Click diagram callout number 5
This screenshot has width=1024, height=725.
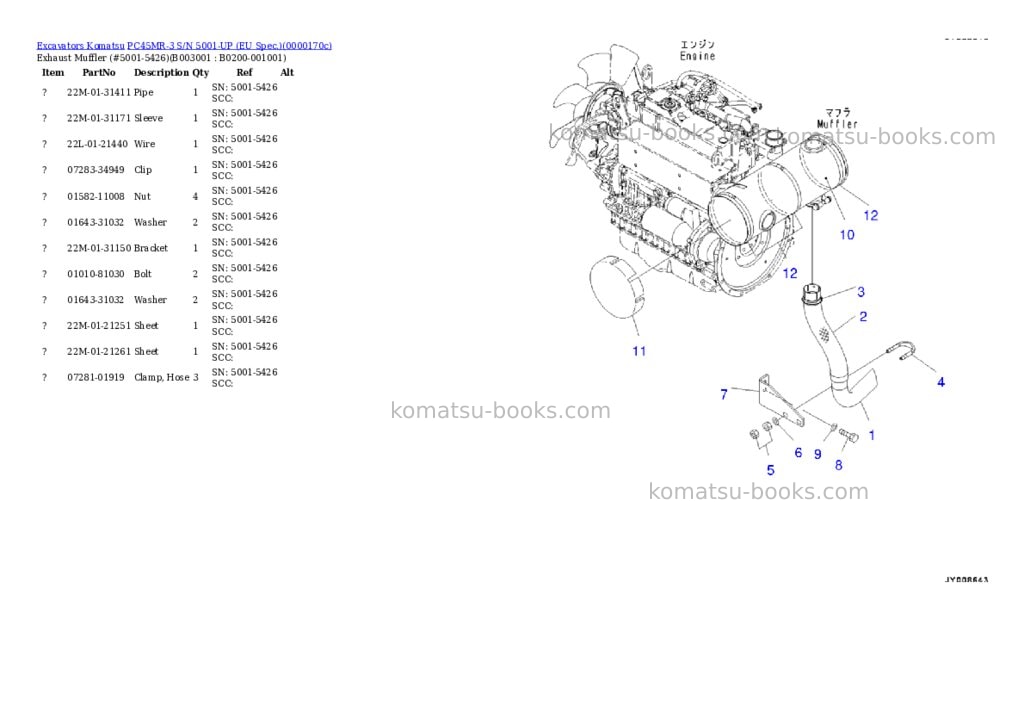coord(771,470)
